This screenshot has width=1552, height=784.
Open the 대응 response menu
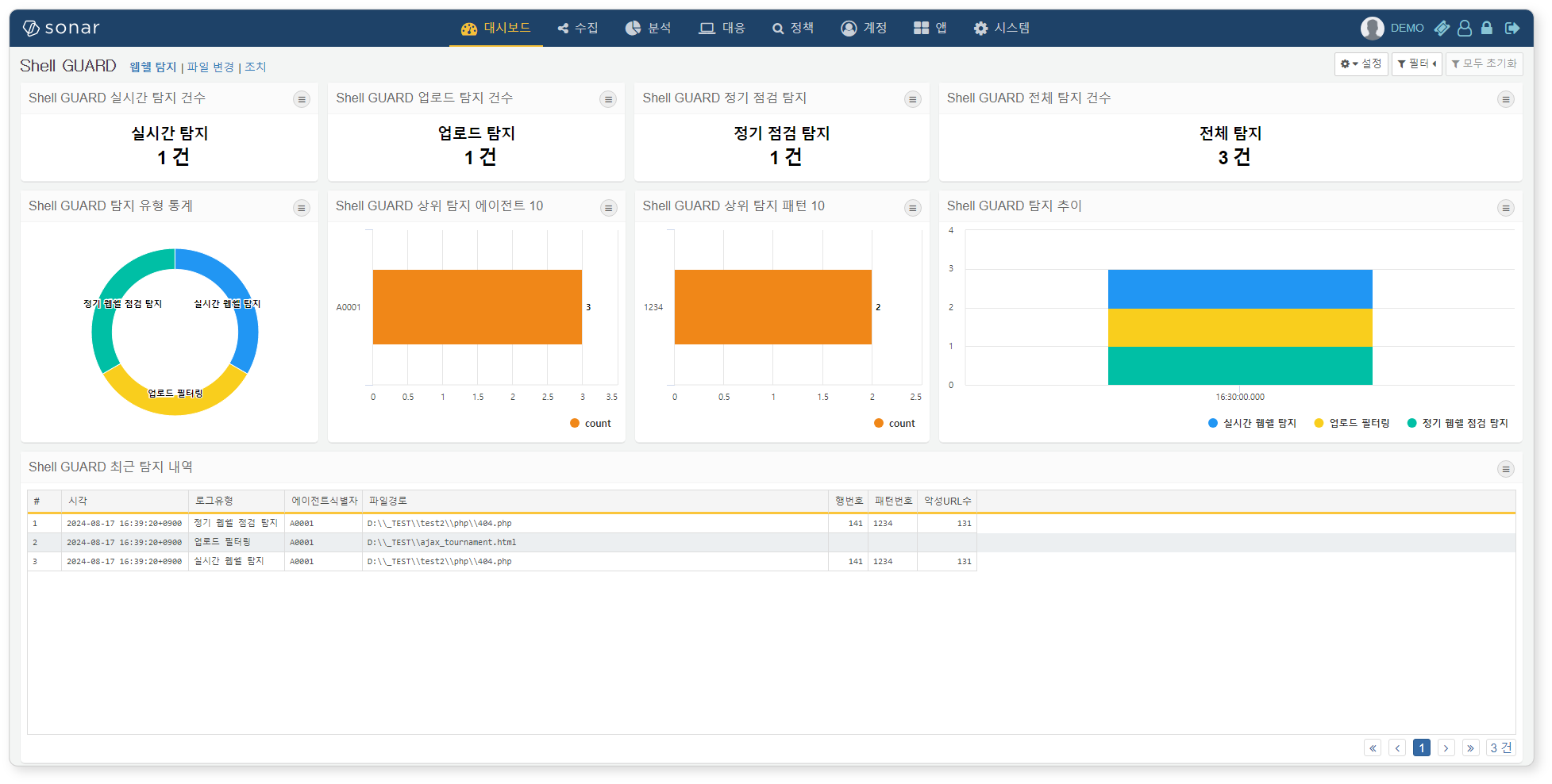[722, 28]
